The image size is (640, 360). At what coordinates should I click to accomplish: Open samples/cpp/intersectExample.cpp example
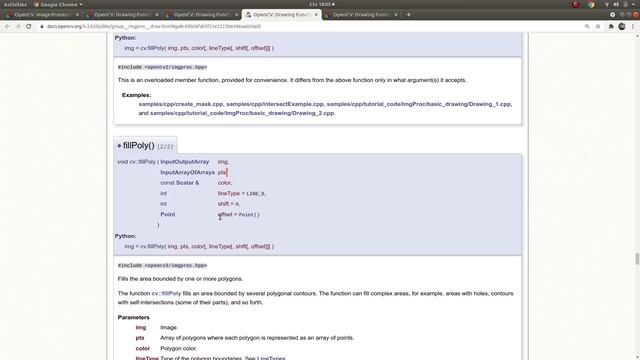point(275,104)
